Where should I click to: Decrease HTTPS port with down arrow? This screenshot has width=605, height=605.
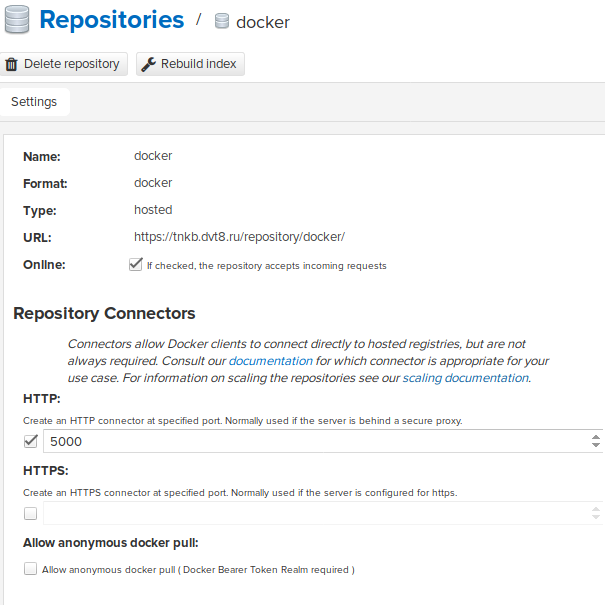[596, 519]
